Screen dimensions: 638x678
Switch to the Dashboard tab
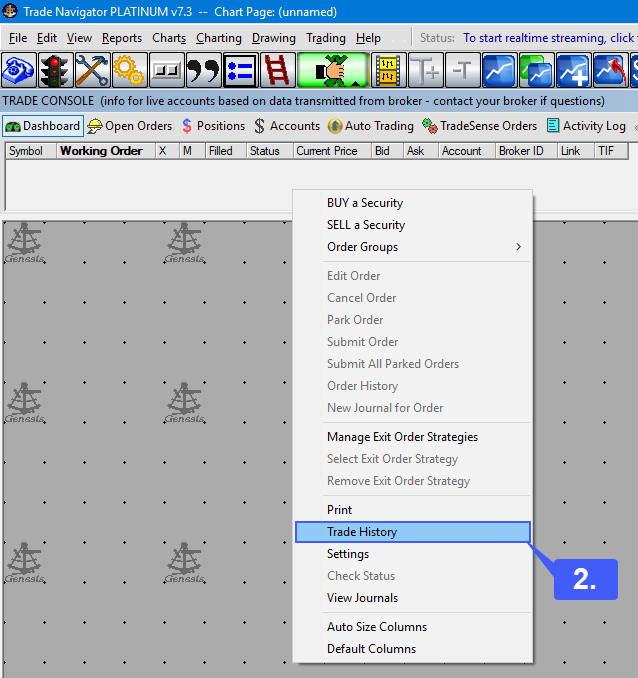tap(43, 126)
